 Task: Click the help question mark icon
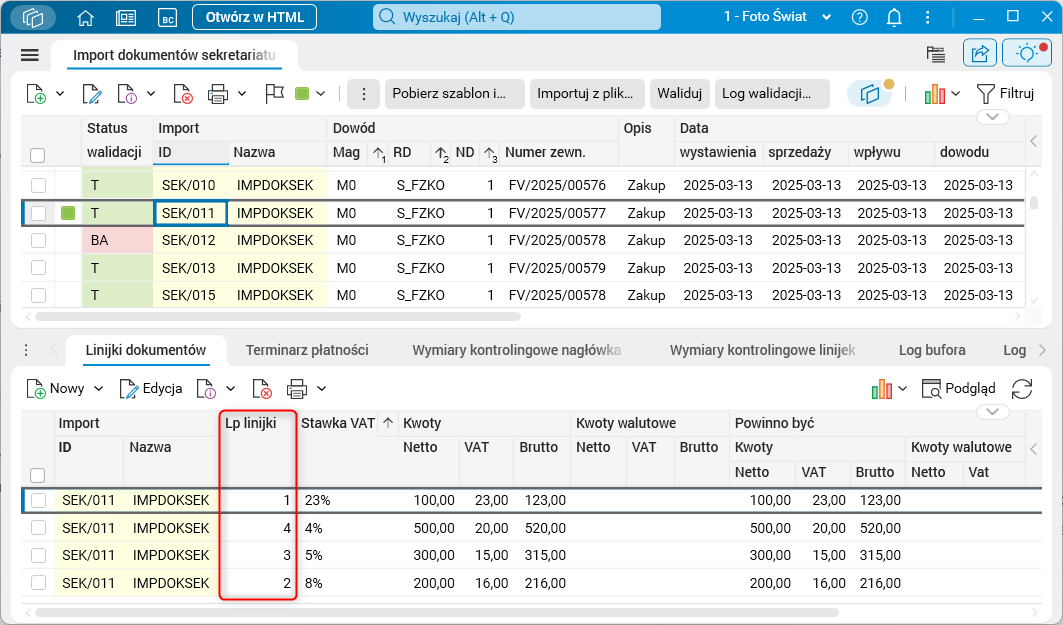859,18
